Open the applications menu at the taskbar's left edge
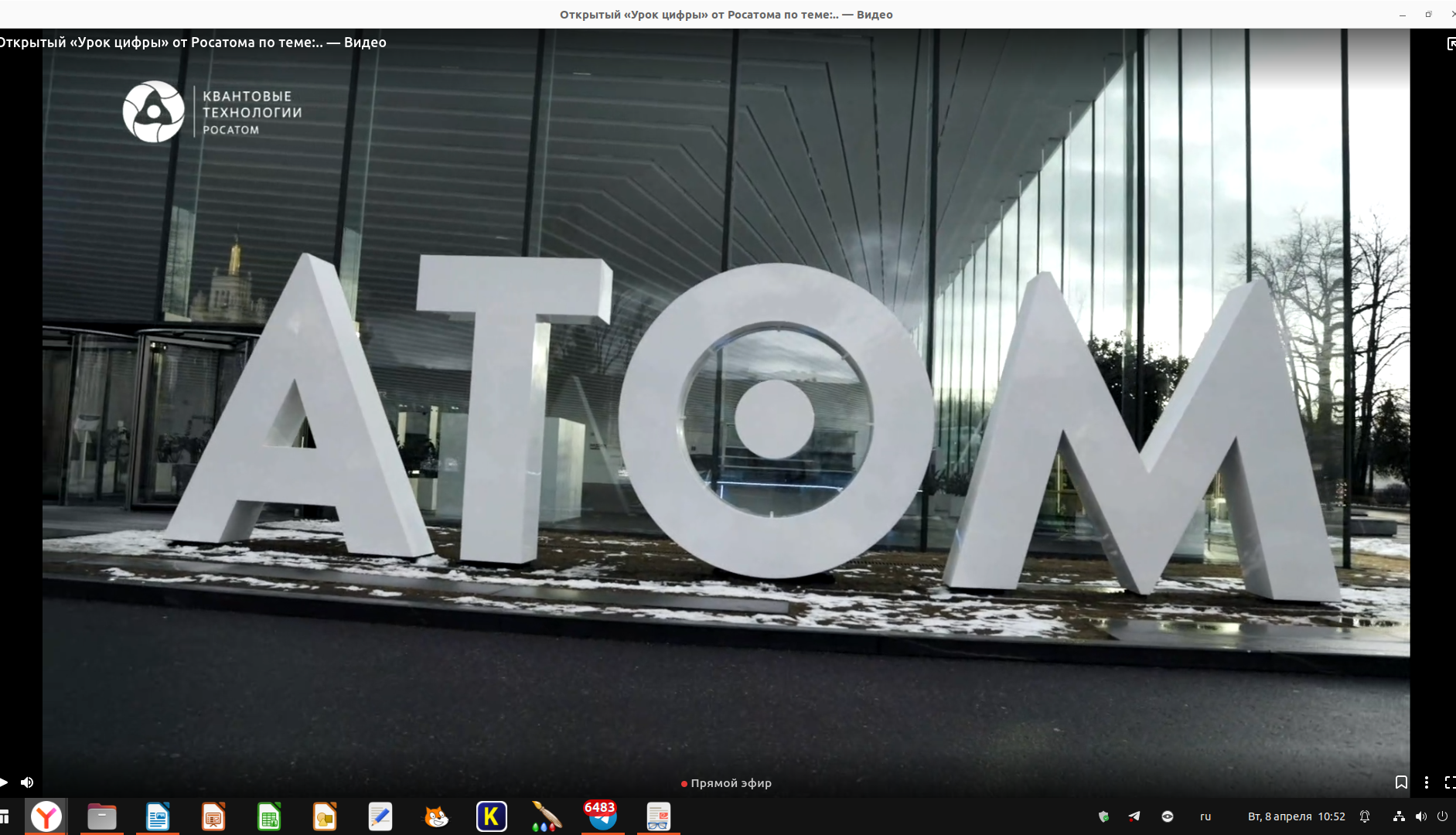1456x835 pixels. (x=5, y=816)
